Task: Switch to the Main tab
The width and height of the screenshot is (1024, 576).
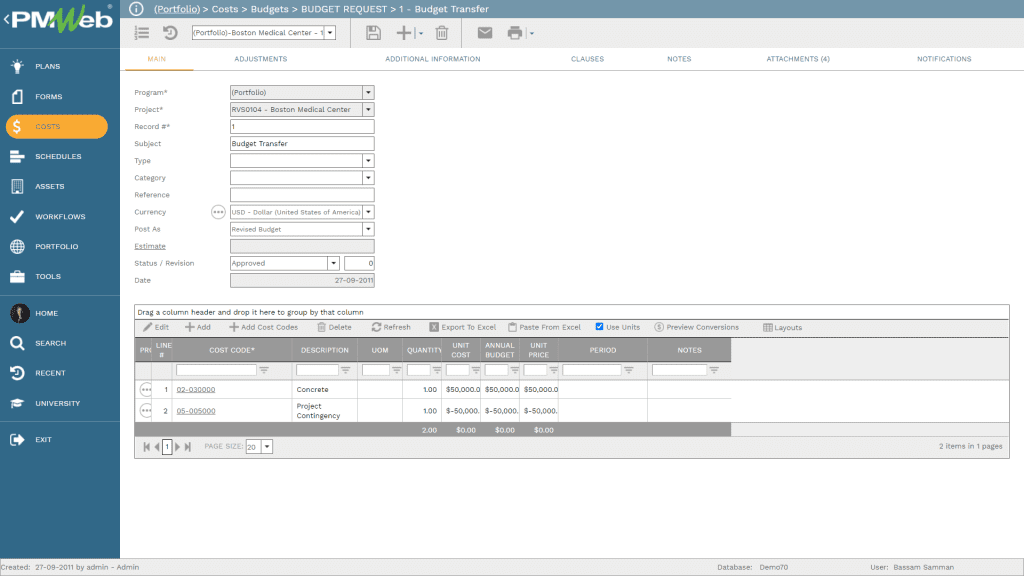Action: click(x=157, y=59)
